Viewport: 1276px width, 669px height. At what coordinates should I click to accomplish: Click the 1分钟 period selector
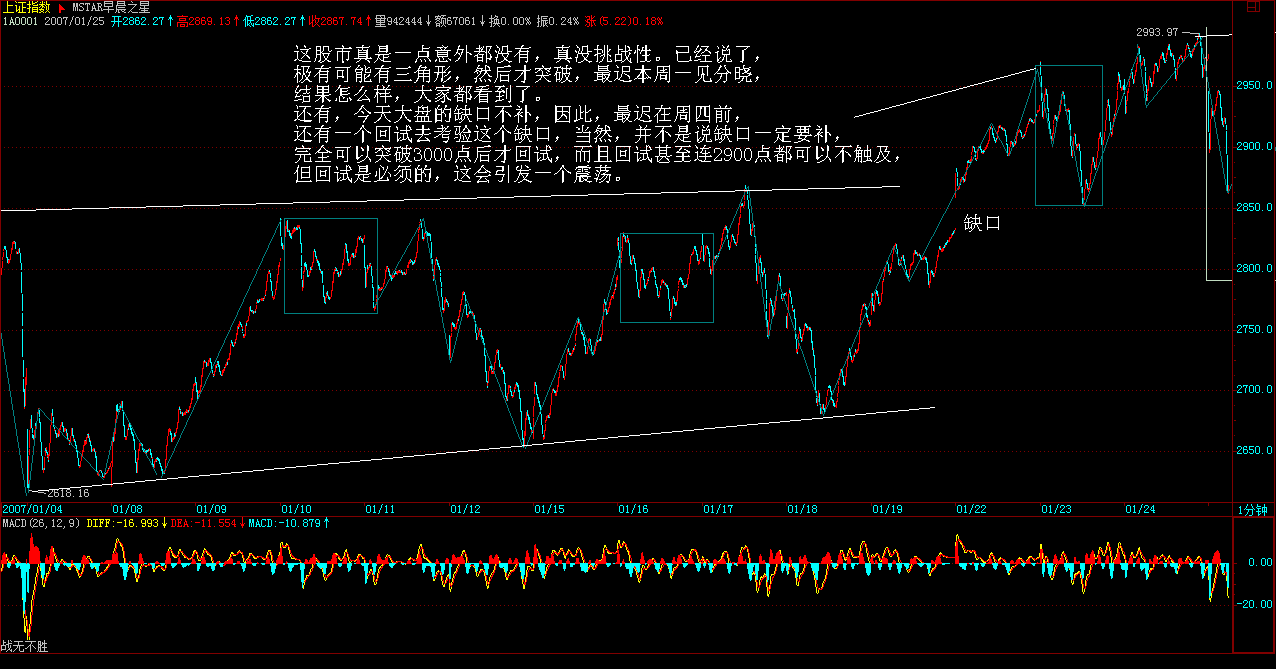click(1253, 509)
